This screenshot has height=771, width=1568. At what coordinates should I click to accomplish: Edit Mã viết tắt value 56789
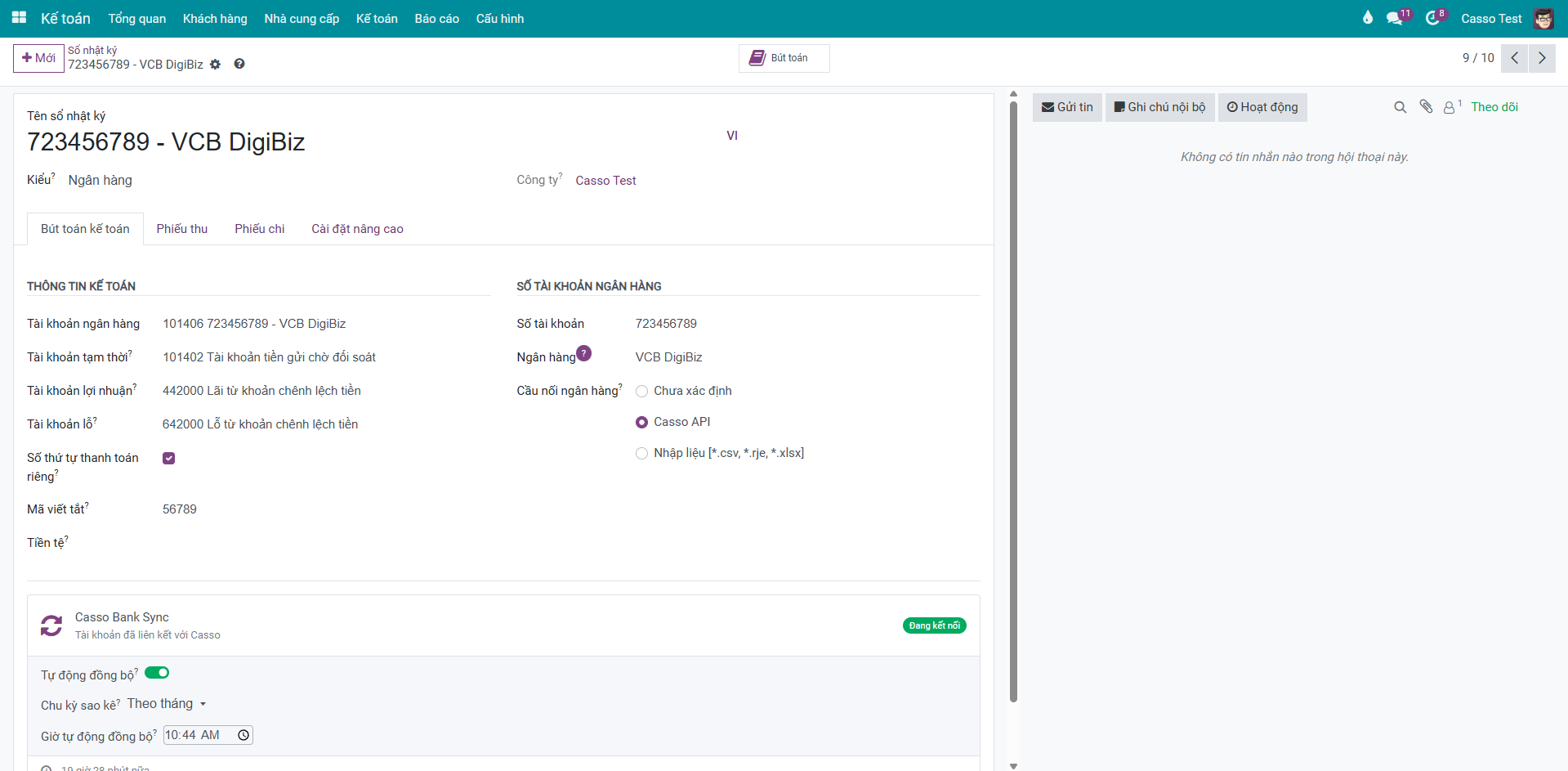pos(180,509)
